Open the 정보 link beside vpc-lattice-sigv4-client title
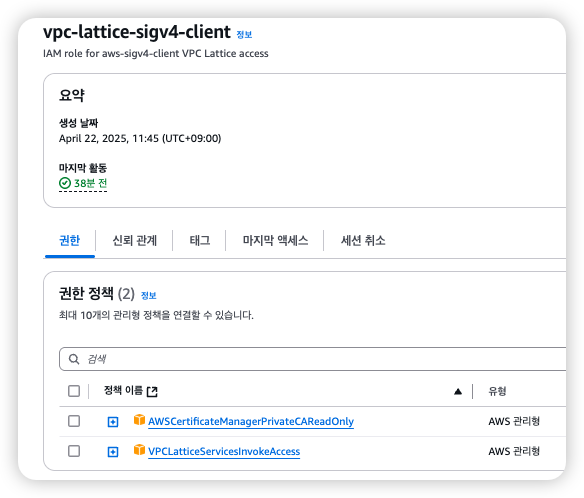The image size is (584, 498). [x=244, y=34]
